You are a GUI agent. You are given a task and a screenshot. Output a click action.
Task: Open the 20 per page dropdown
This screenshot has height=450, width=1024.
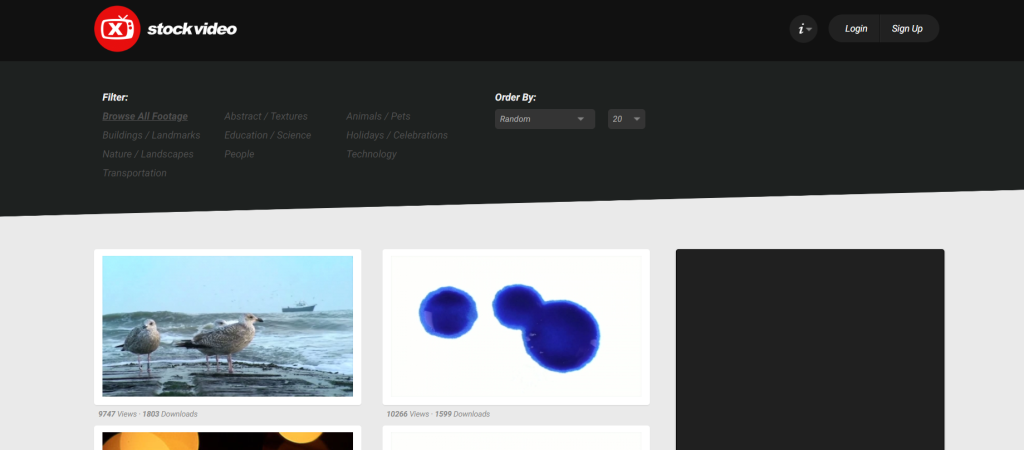(x=626, y=119)
